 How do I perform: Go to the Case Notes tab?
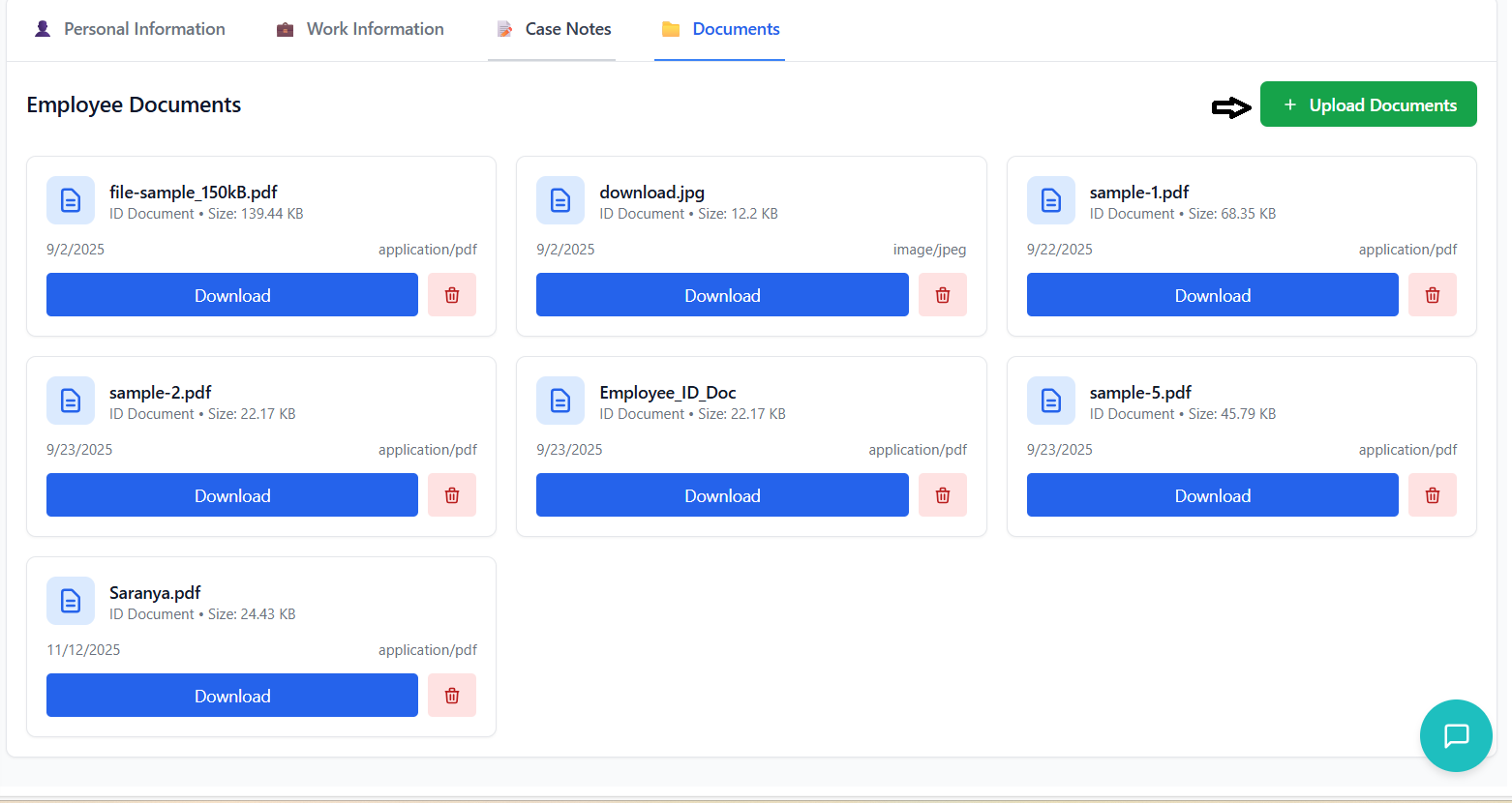tap(554, 29)
